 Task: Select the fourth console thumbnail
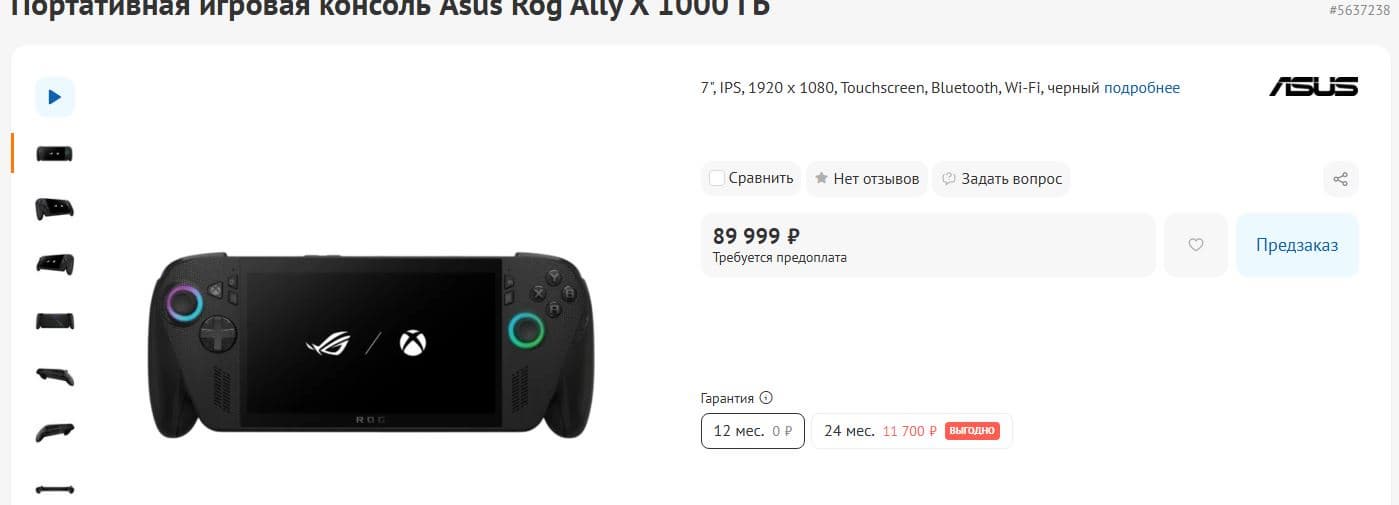click(55, 320)
